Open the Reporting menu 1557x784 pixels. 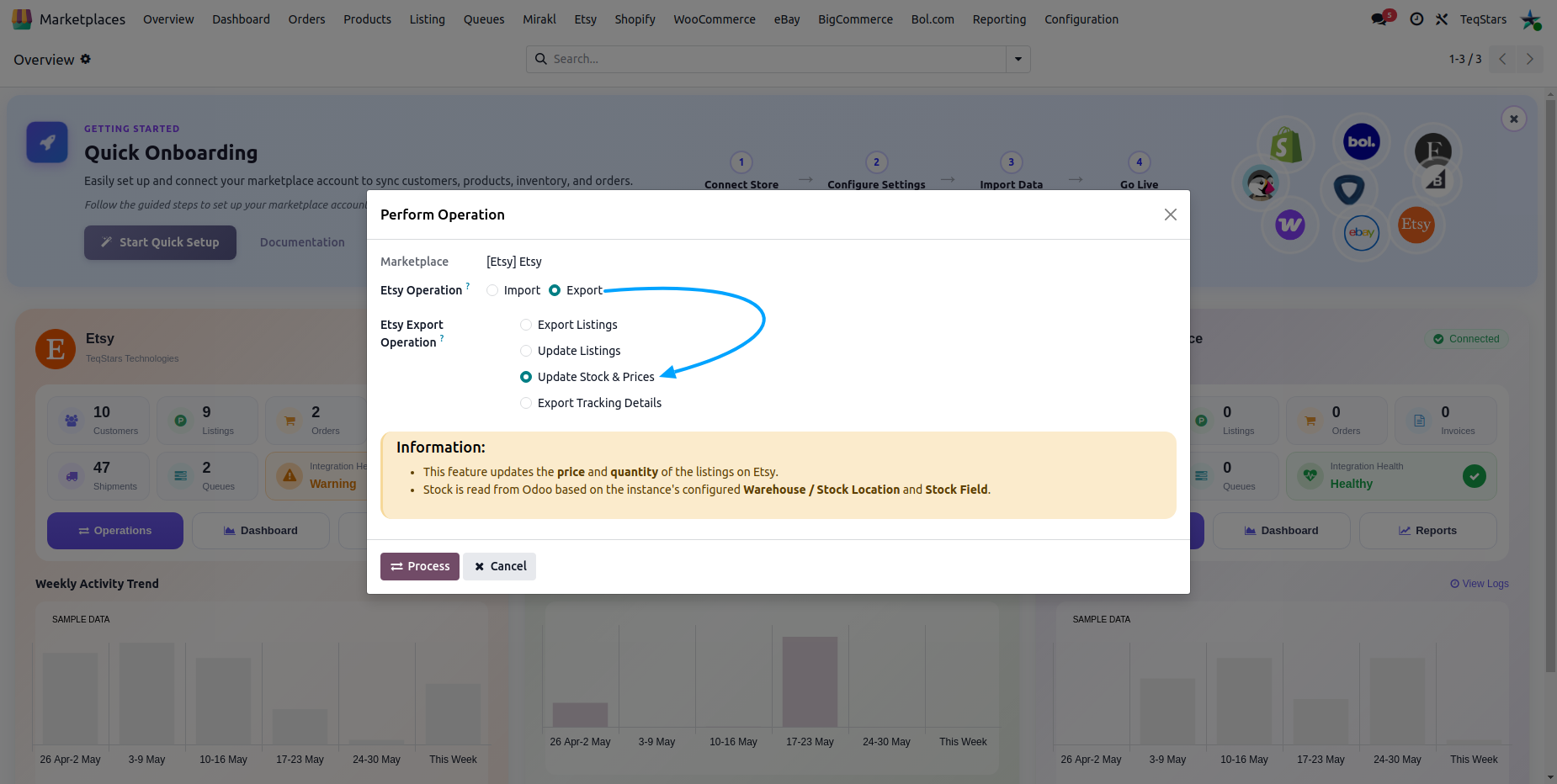[999, 19]
